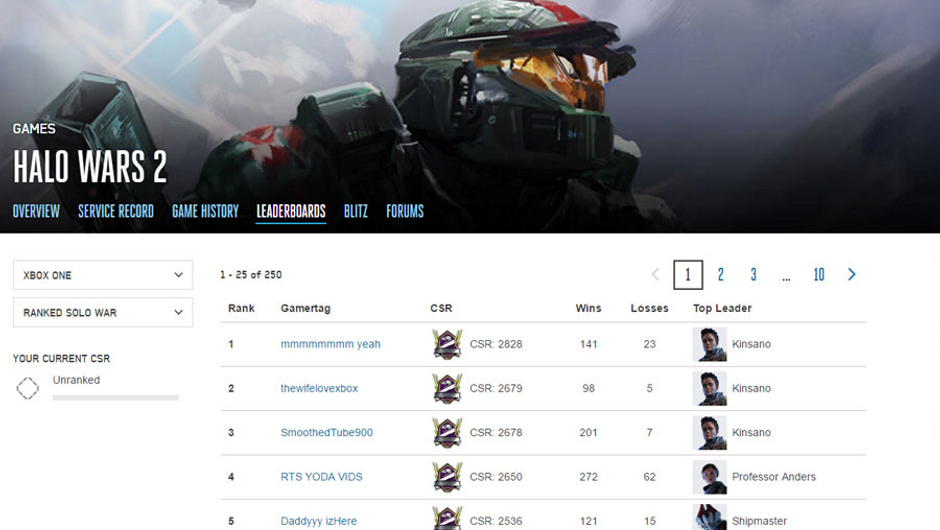The height and width of the screenshot is (530, 940).
Task: Click the previous page arrow
Action: 655,275
